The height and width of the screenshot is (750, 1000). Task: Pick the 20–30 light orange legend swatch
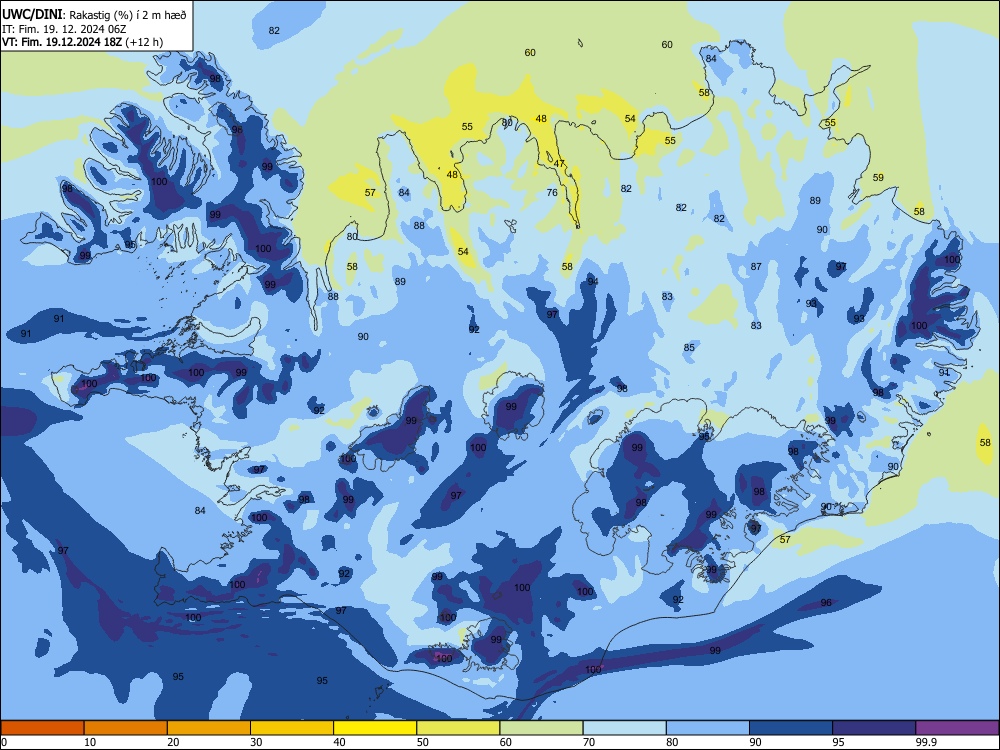209,728
